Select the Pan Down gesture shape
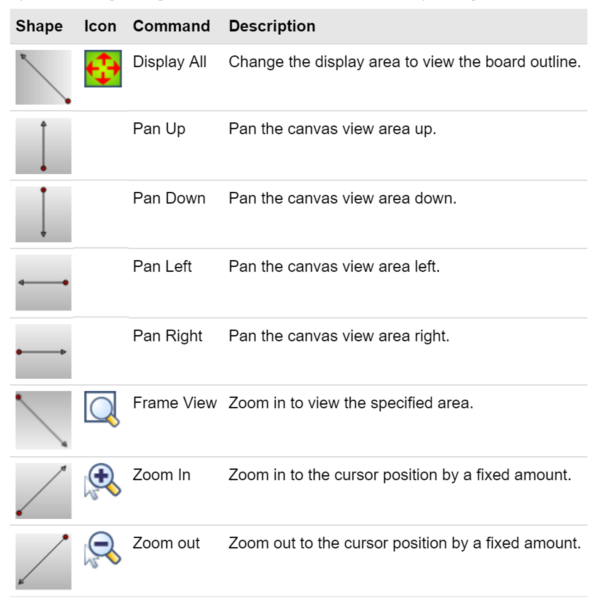This screenshot has height=605, width=600. coord(43,214)
